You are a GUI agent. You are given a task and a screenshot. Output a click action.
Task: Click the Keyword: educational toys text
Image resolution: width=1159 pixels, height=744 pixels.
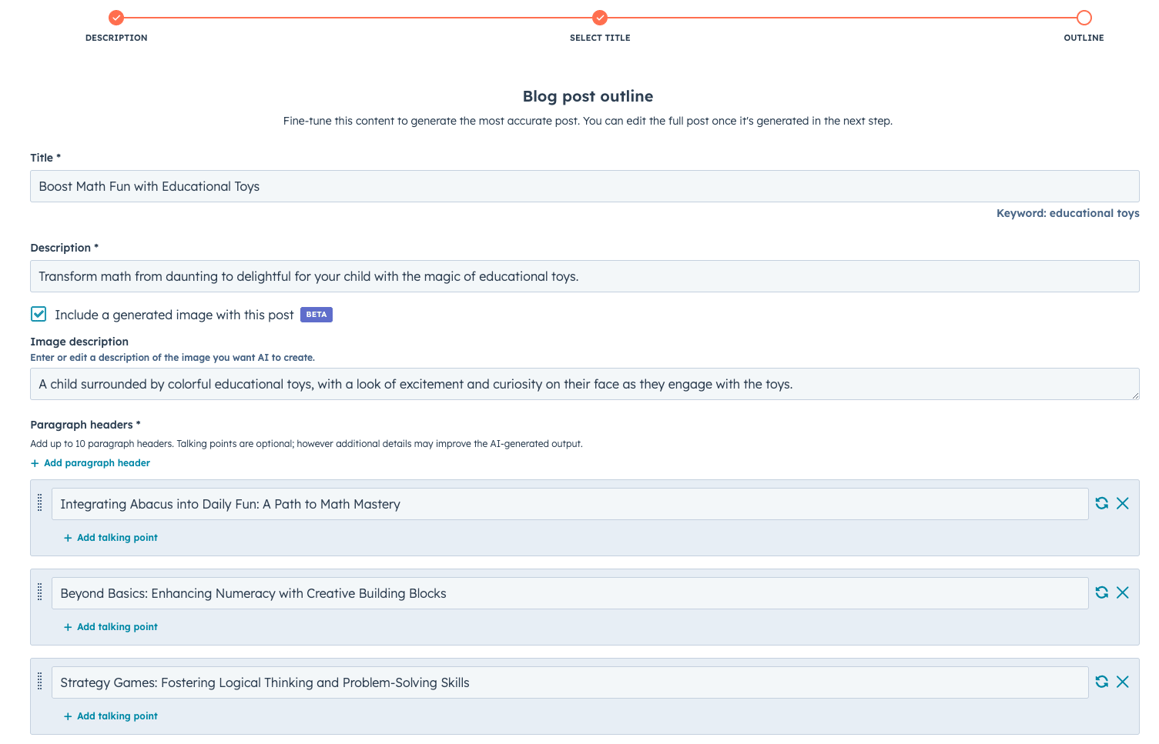tap(1067, 214)
